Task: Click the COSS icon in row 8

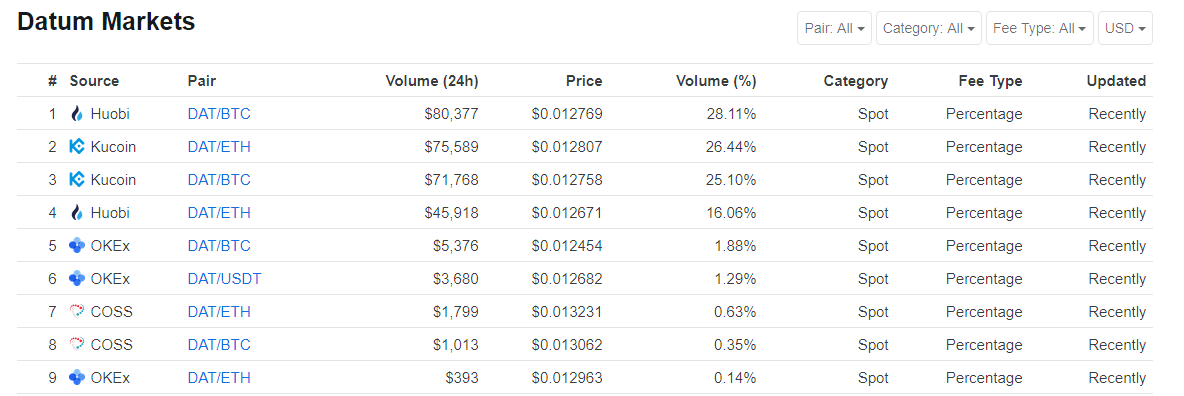Action: tap(76, 345)
